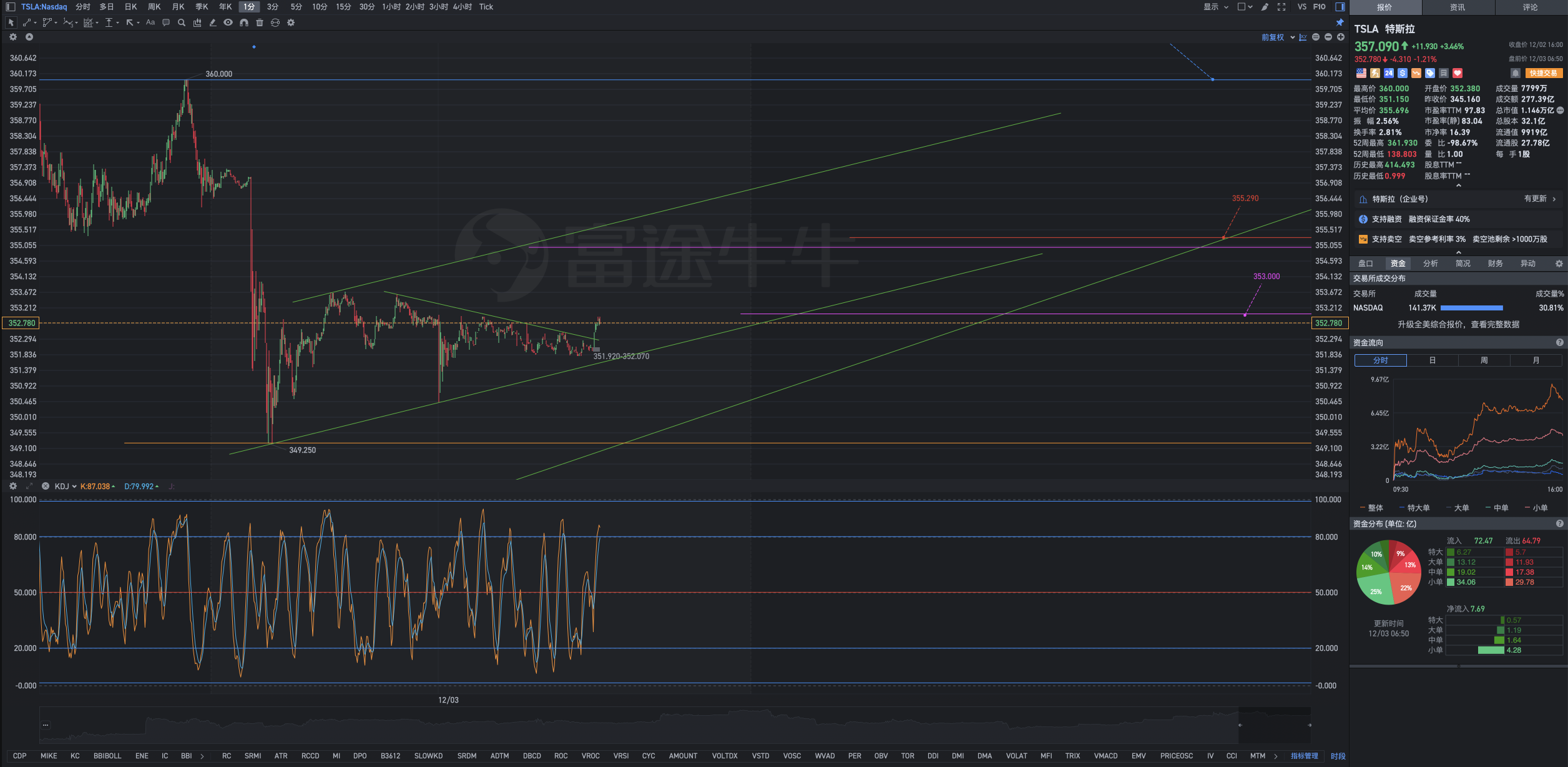Click the VS compare button
The image size is (1568, 767).
point(1302,7)
